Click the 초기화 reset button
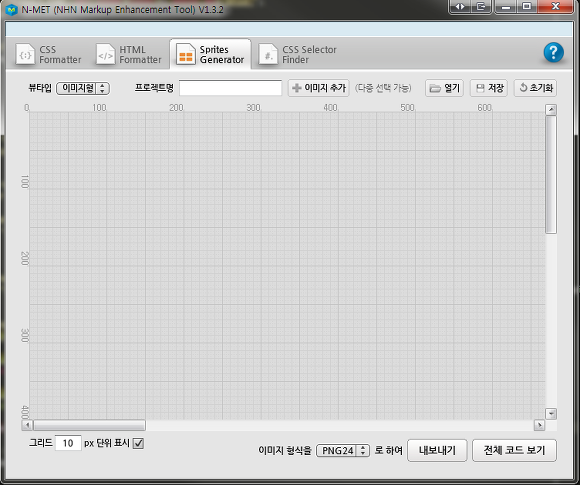Viewport: 580px width, 485px height. click(535, 88)
